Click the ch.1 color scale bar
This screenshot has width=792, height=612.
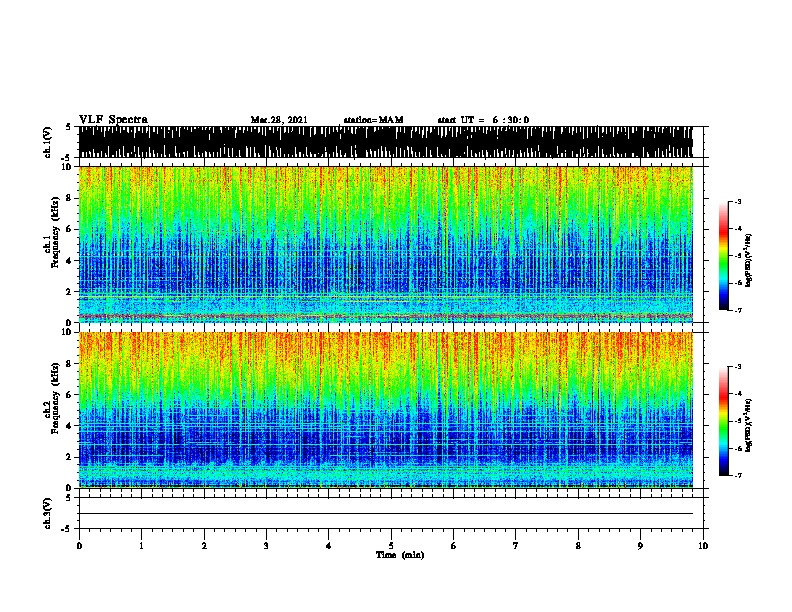[724, 256]
